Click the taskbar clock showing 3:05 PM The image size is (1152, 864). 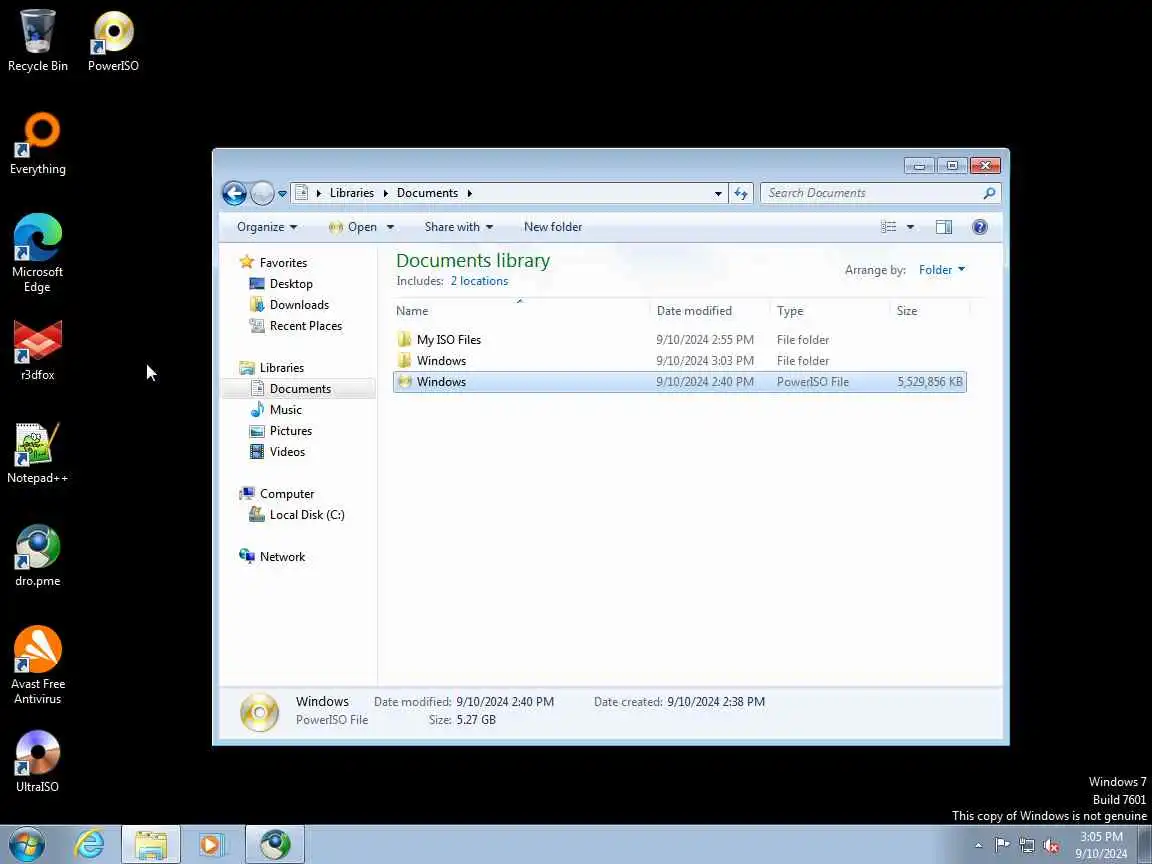1101,845
